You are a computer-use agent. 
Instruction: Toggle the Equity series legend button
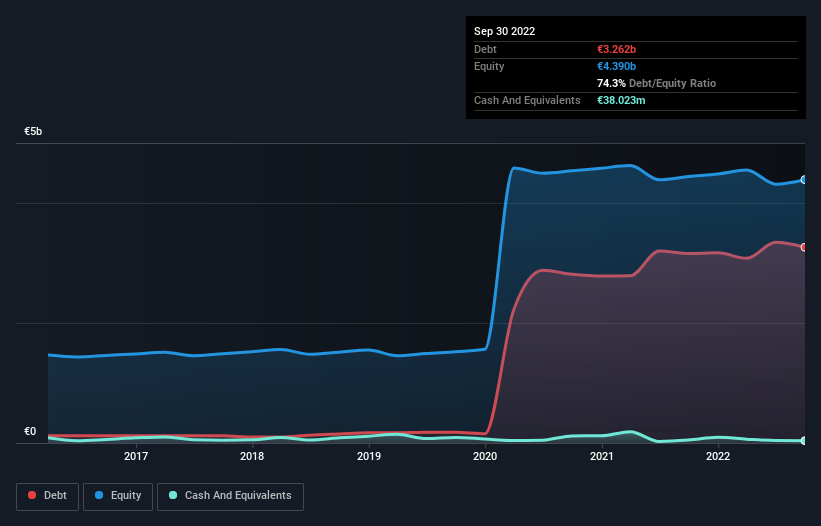point(118,496)
